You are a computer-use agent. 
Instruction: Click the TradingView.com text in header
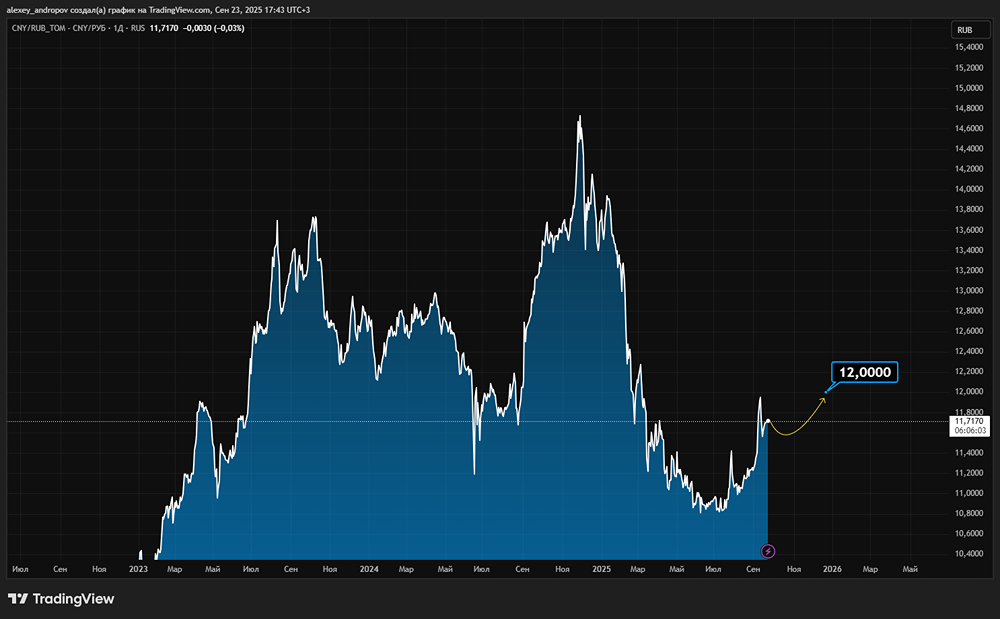pyautogui.click(x=181, y=9)
